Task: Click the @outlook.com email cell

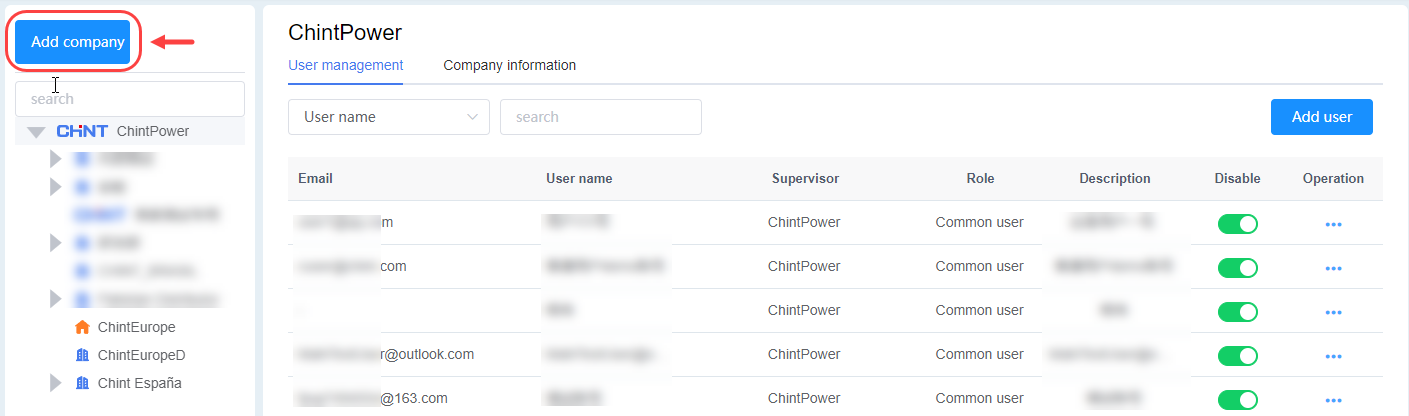Action: click(x=385, y=354)
